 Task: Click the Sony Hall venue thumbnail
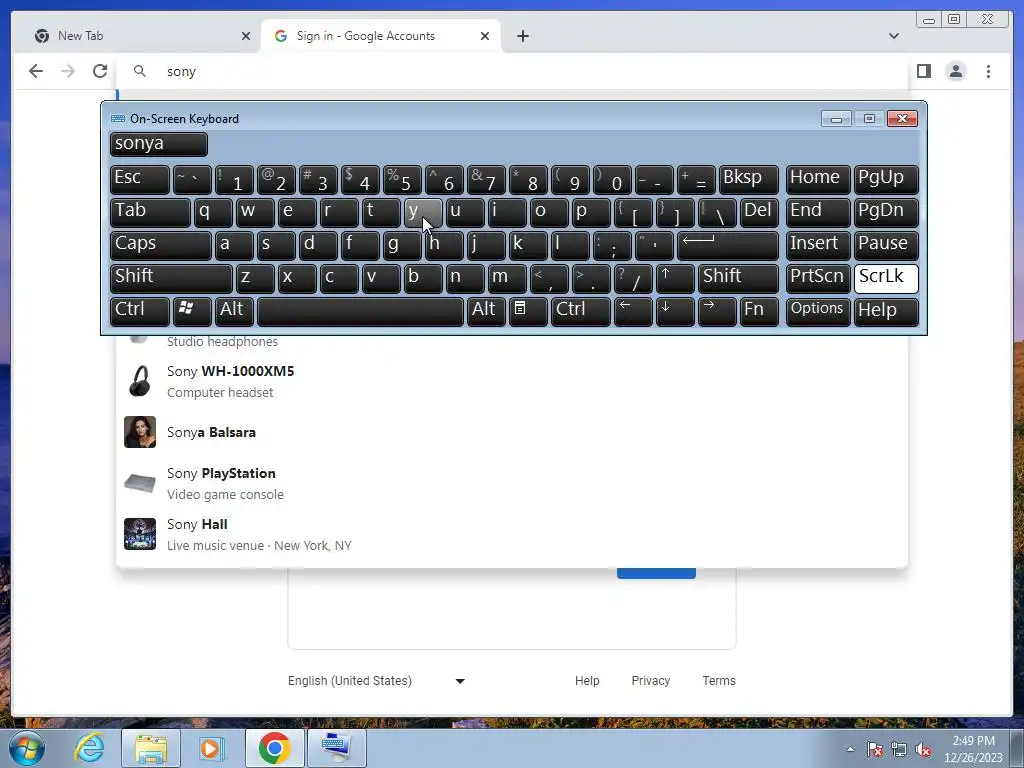tap(140, 534)
